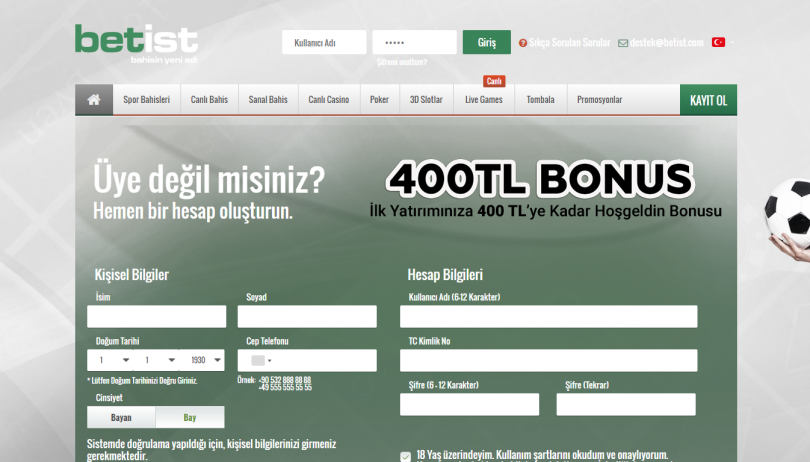Click the Soyad input field
This screenshot has width=810, height=462.
(x=307, y=316)
